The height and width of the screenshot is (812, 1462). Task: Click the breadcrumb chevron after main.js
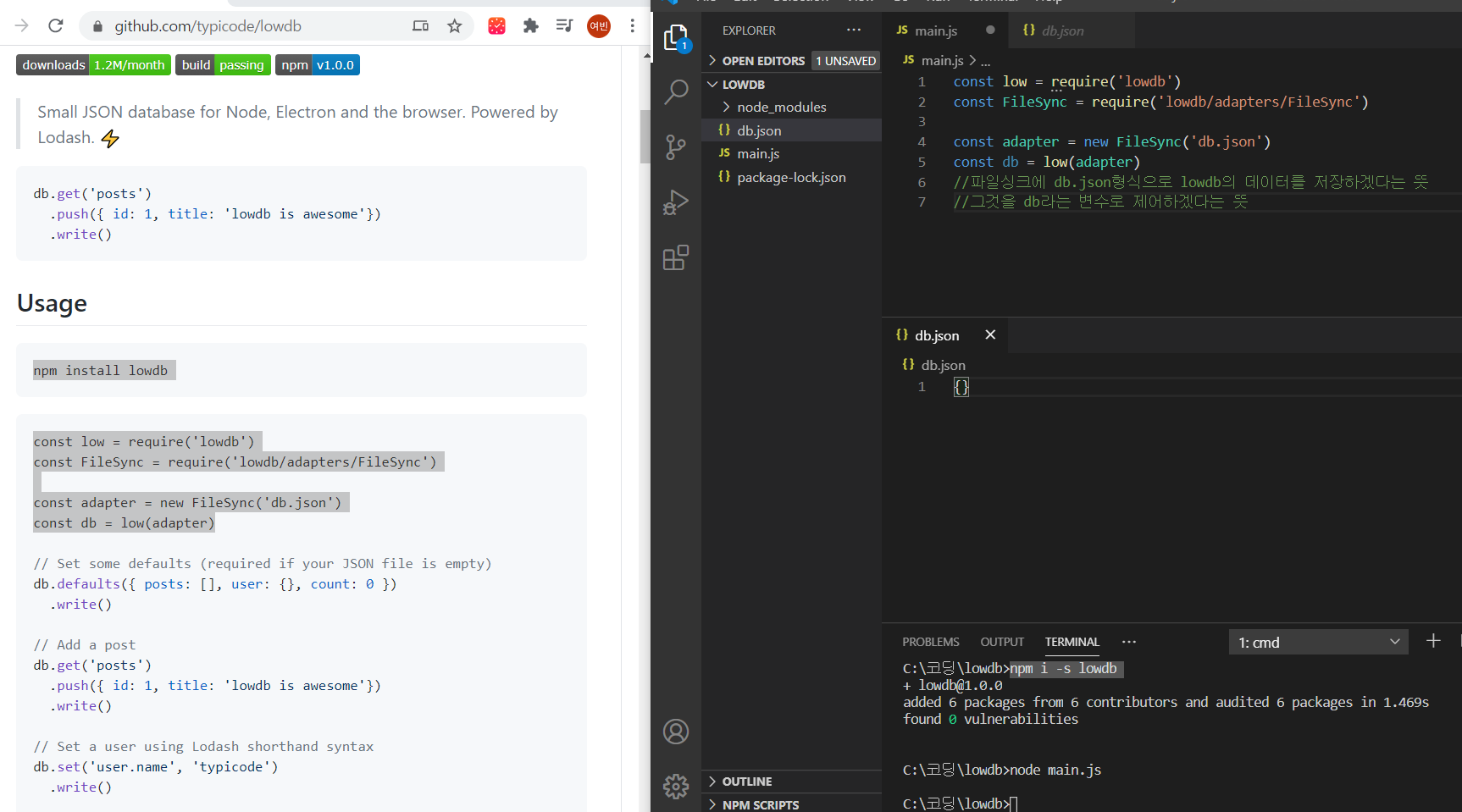click(972, 60)
